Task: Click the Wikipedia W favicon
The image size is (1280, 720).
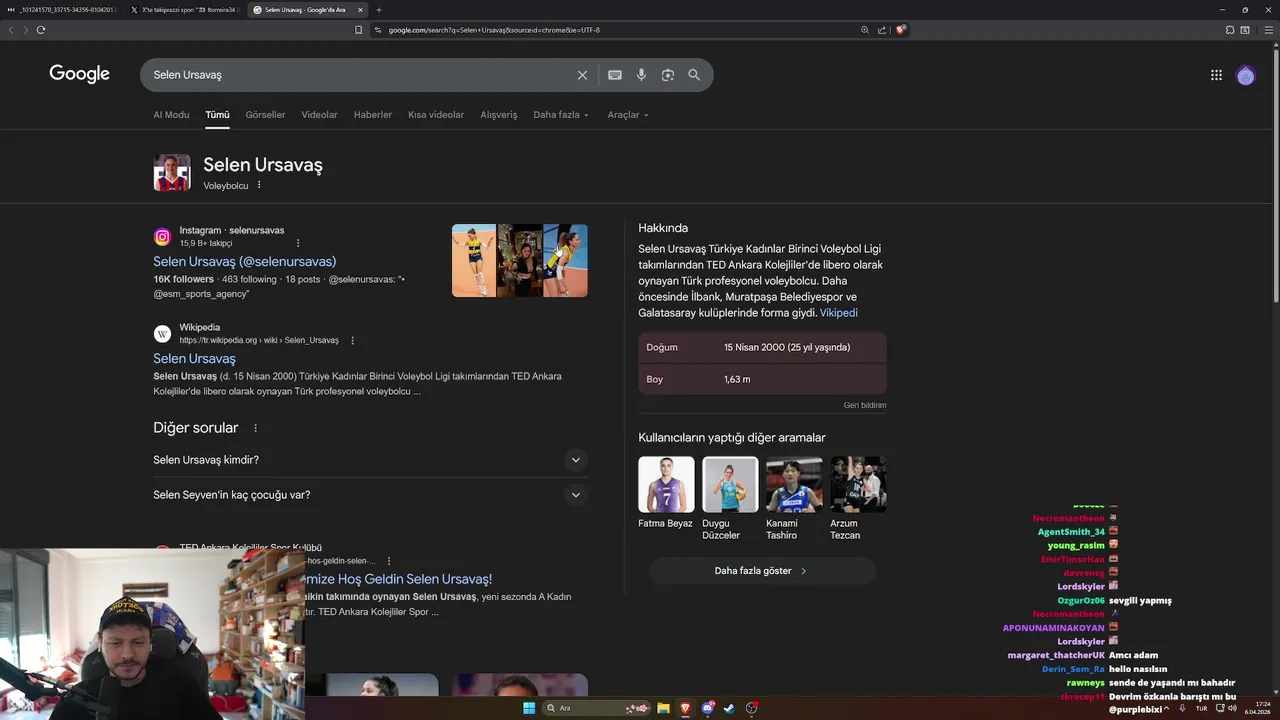Action: click(x=162, y=334)
